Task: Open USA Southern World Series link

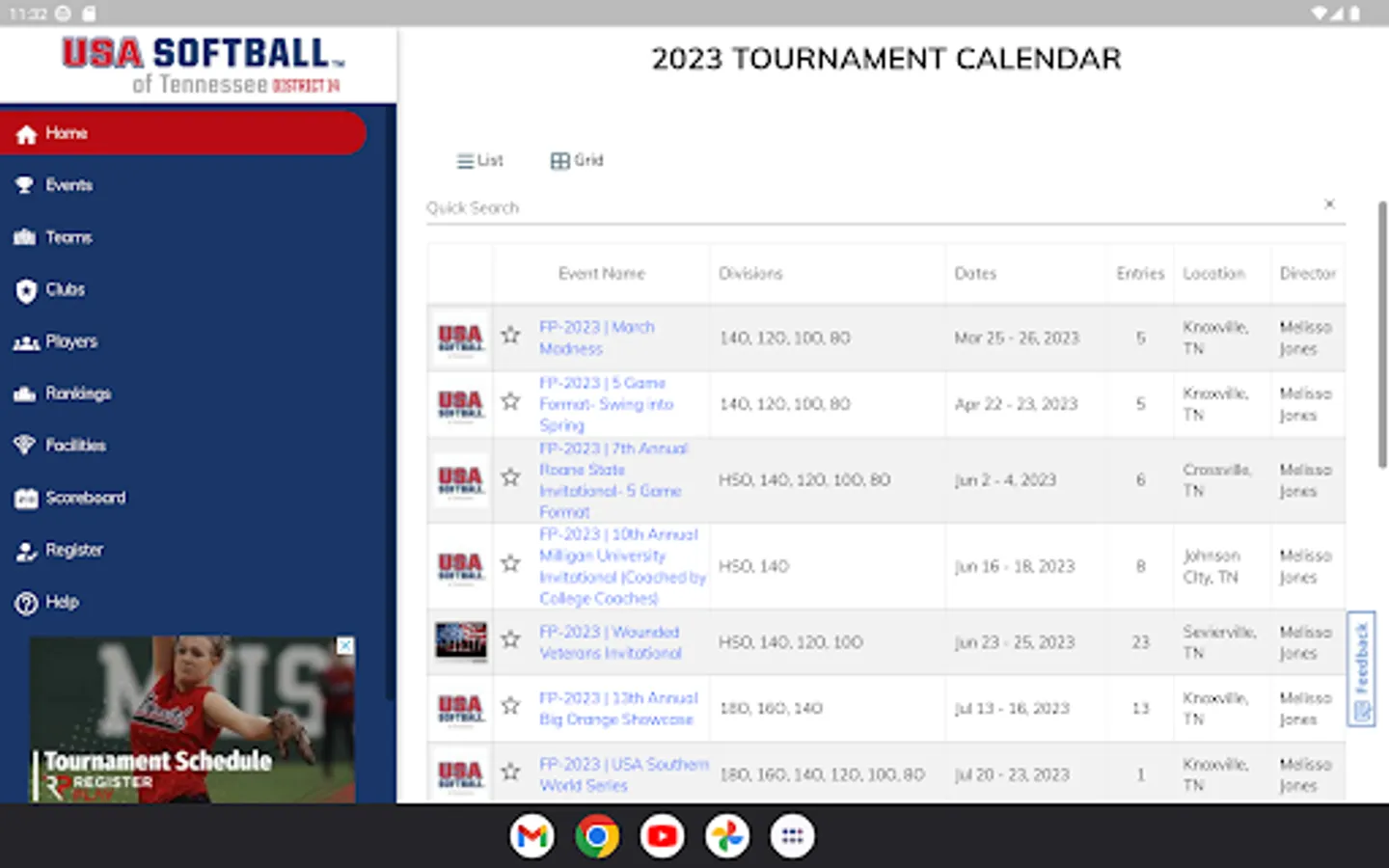Action: (x=624, y=774)
